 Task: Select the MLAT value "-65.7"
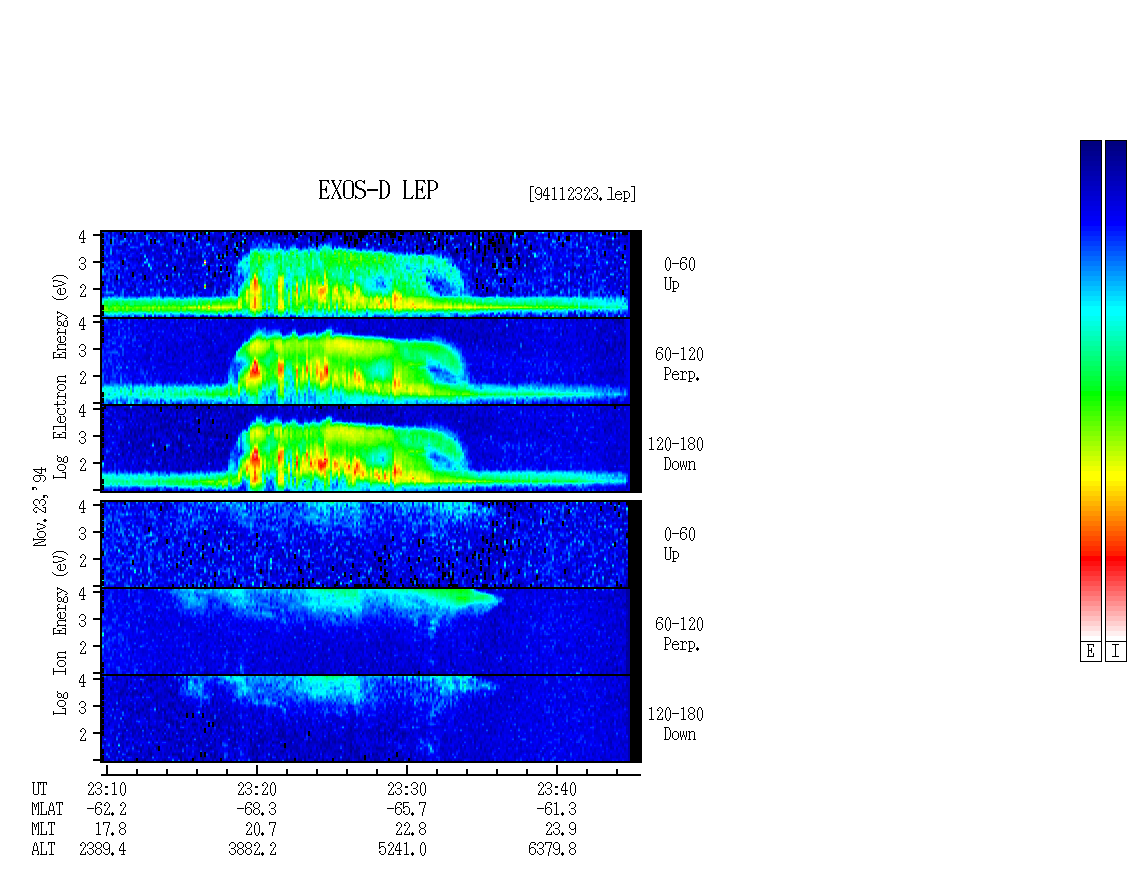(406, 809)
